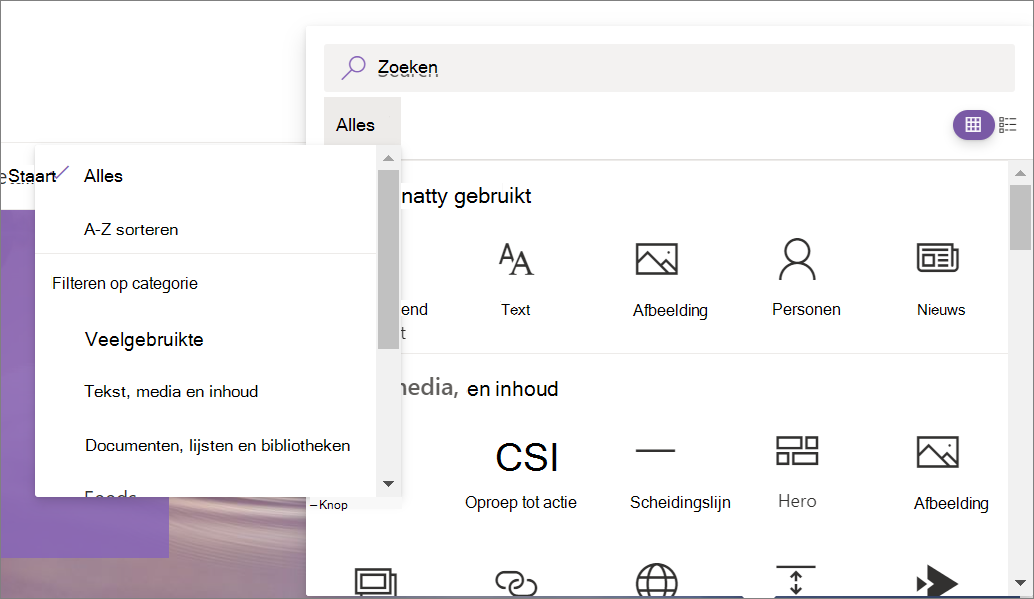Click the filter menu scroll up arrow
Viewport: 1034px width, 599px height.
point(388,158)
